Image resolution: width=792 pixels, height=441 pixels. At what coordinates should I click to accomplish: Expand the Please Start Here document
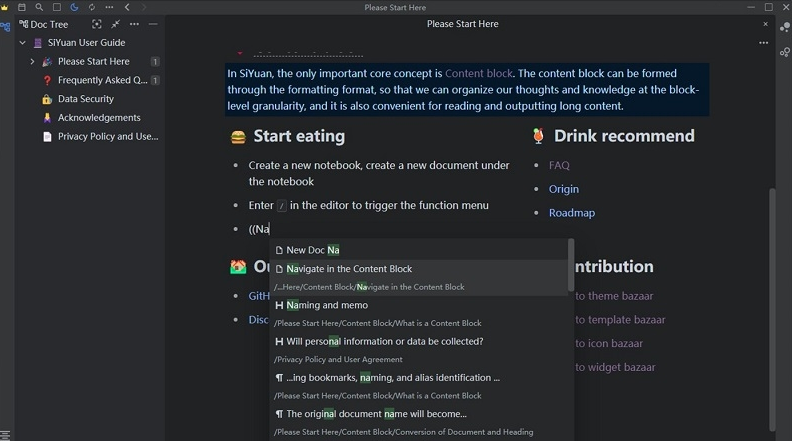(32, 62)
